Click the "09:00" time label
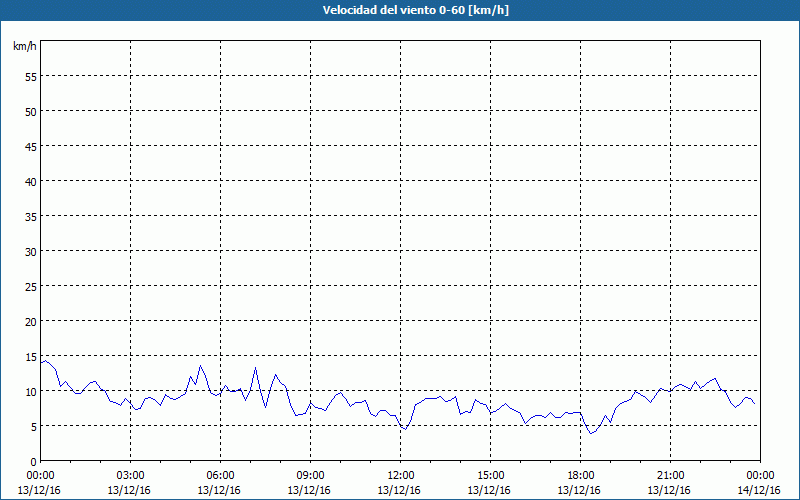Screen dimensions: 800x500 pyautogui.click(x=310, y=476)
